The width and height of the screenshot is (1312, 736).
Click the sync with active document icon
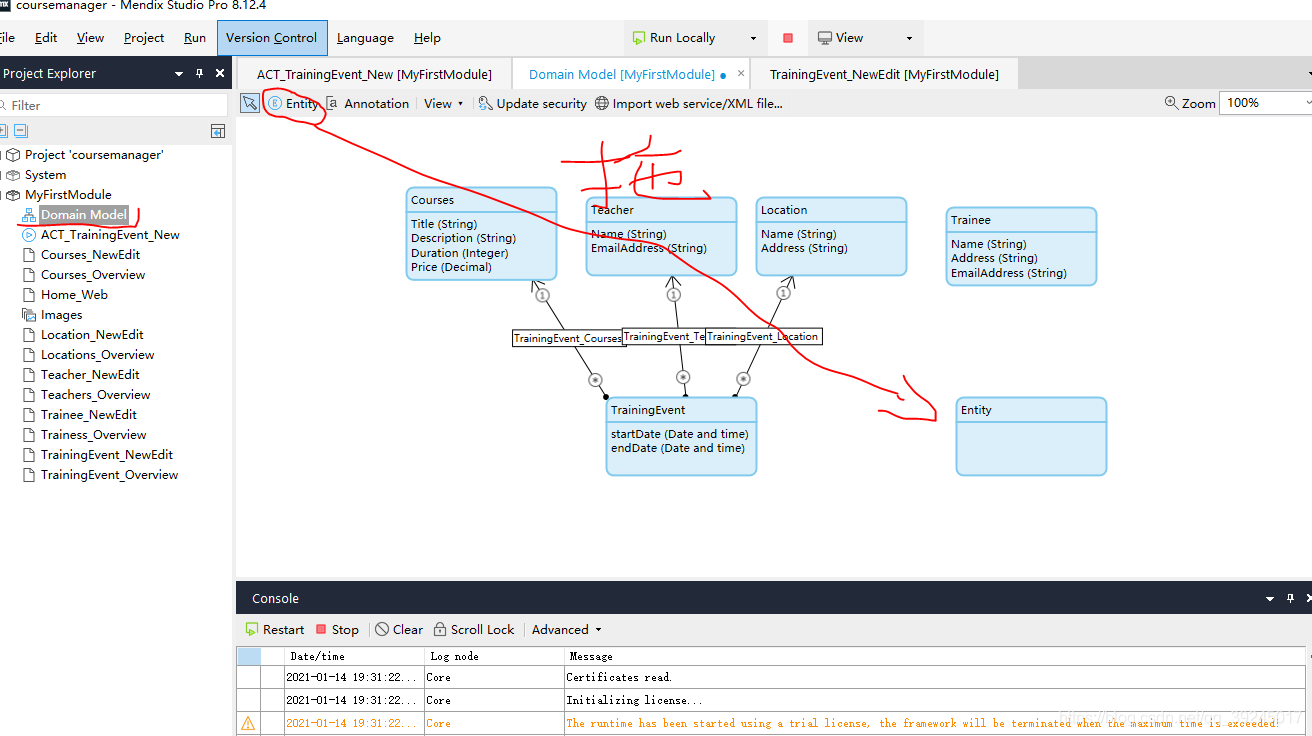click(x=218, y=131)
